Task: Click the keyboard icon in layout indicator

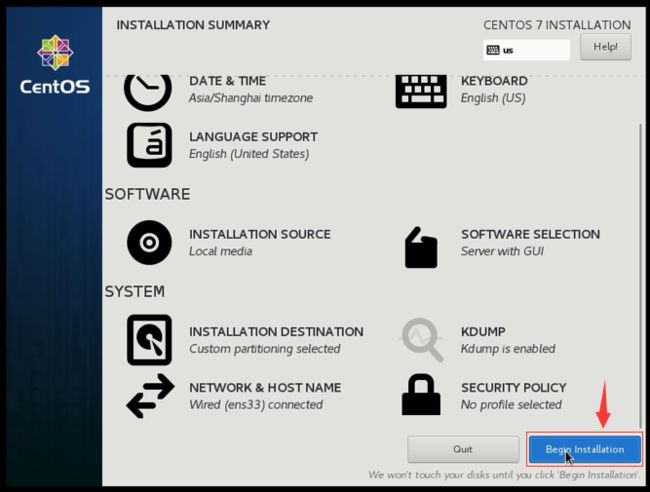Action: click(493, 50)
